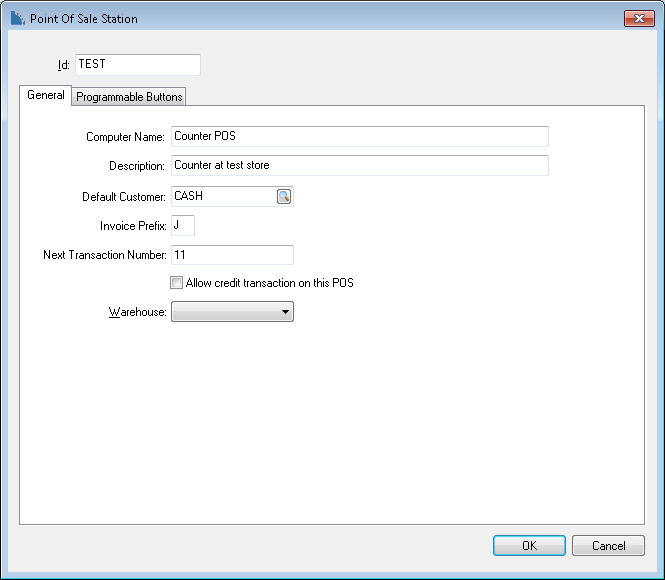Confirm settings with the OK button
The height and width of the screenshot is (580, 665).
tap(529, 545)
